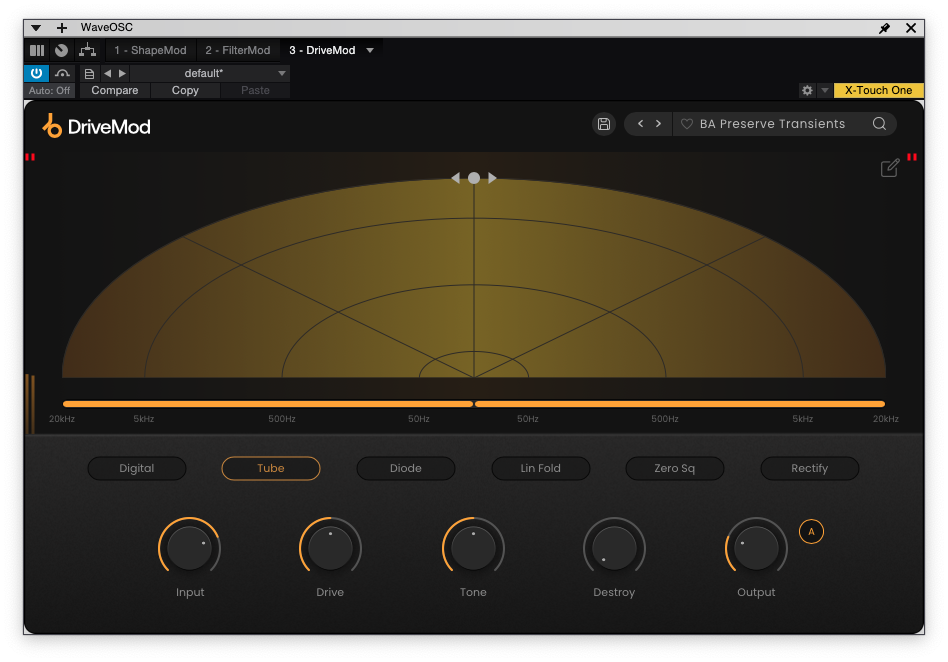Viewport: 948px width, 662px height.
Task: Open the routing view icon
Action: 87,50
